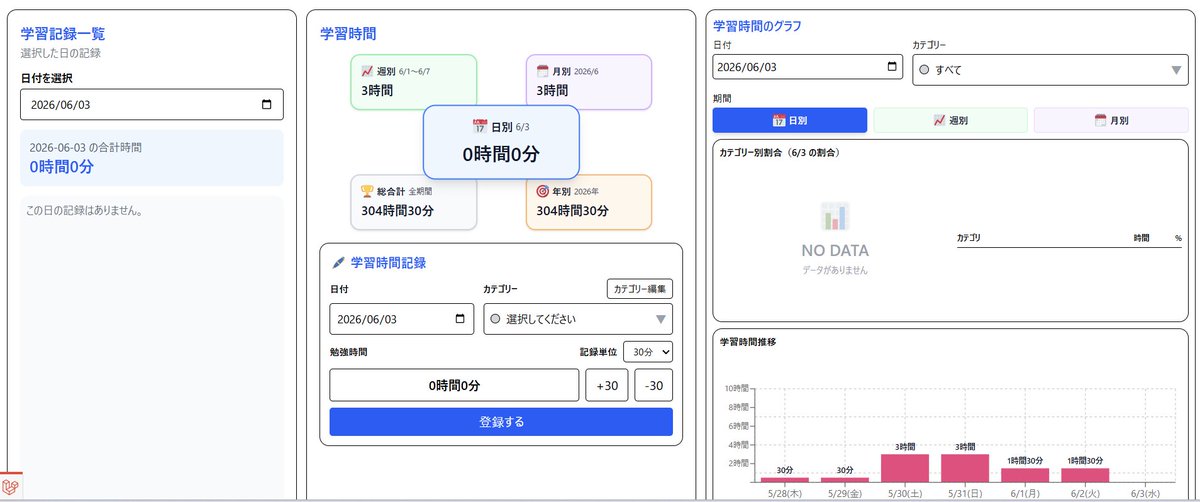Screen dimensions: 1200x502
Task: Click the 日付を選択 date input field
Action: (x=152, y=105)
